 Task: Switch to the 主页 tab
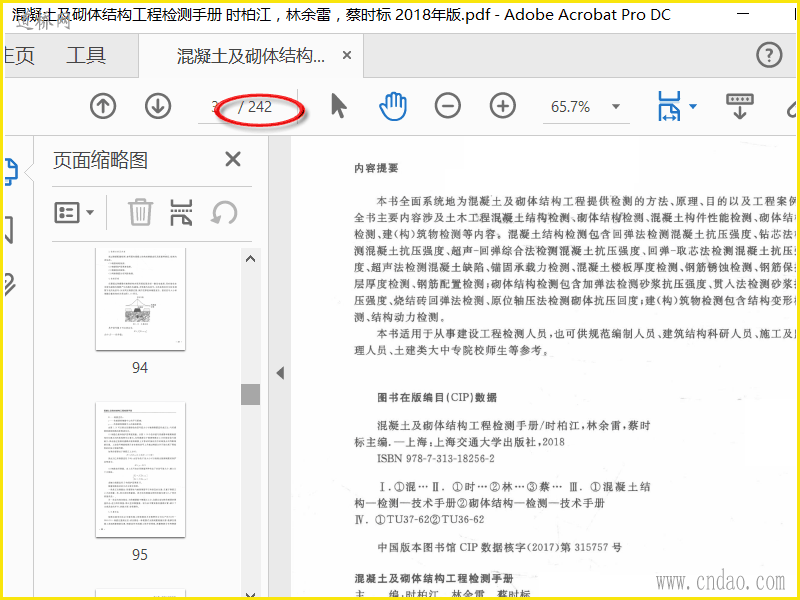pyautogui.click(x=19, y=55)
